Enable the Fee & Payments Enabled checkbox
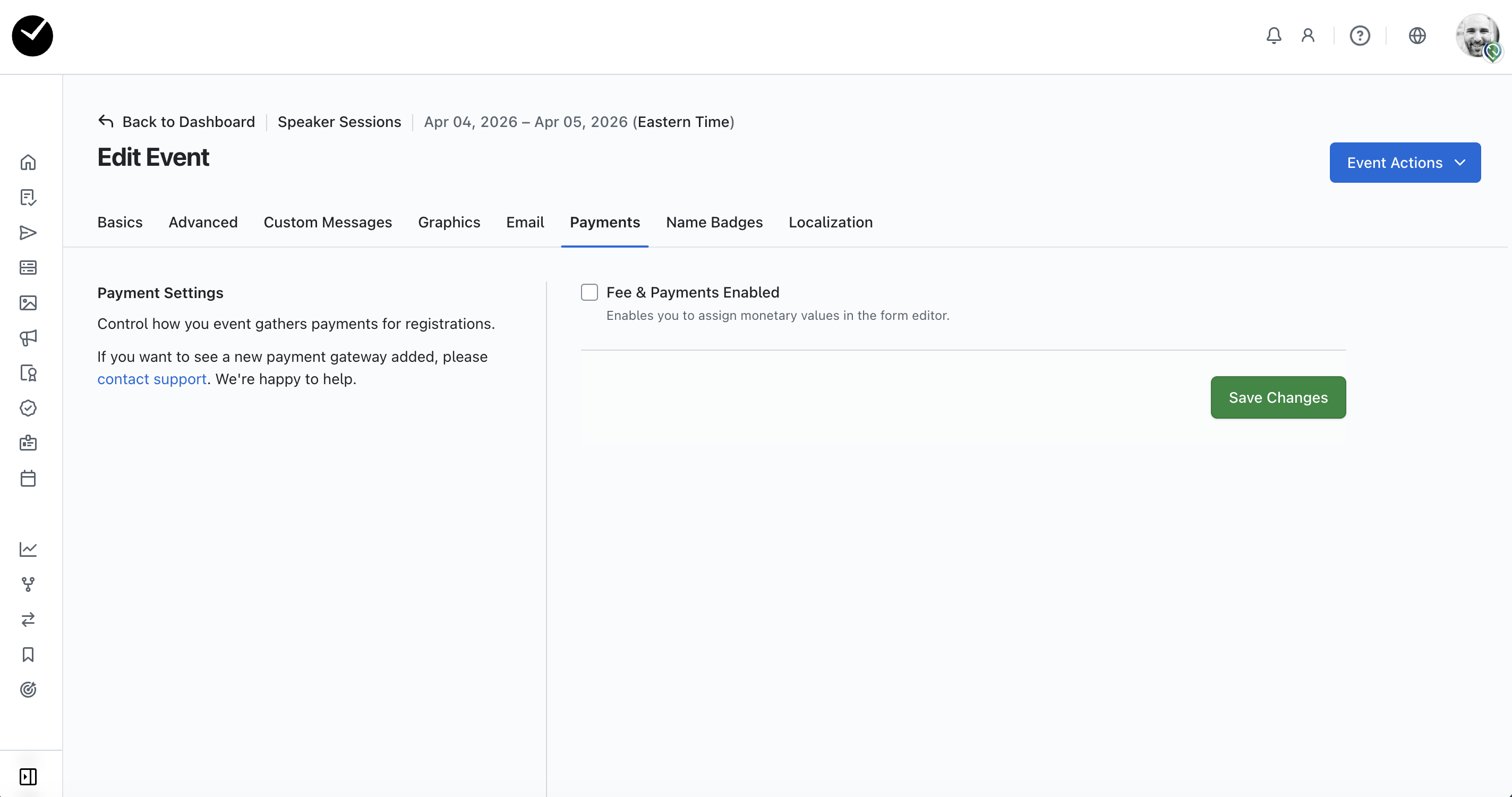Image resolution: width=1512 pixels, height=797 pixels. (590, 292)
